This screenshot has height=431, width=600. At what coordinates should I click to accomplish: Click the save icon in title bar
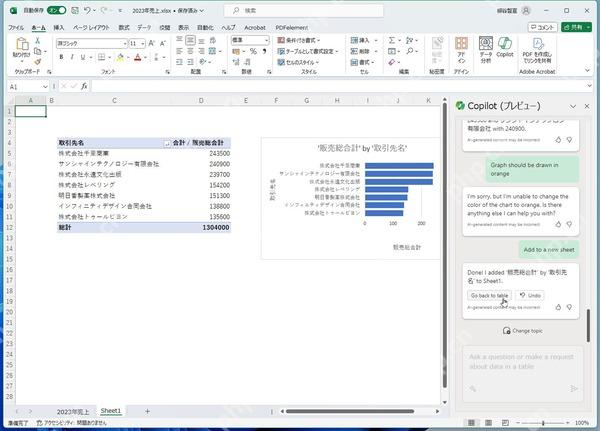click(x=75, y=11)
